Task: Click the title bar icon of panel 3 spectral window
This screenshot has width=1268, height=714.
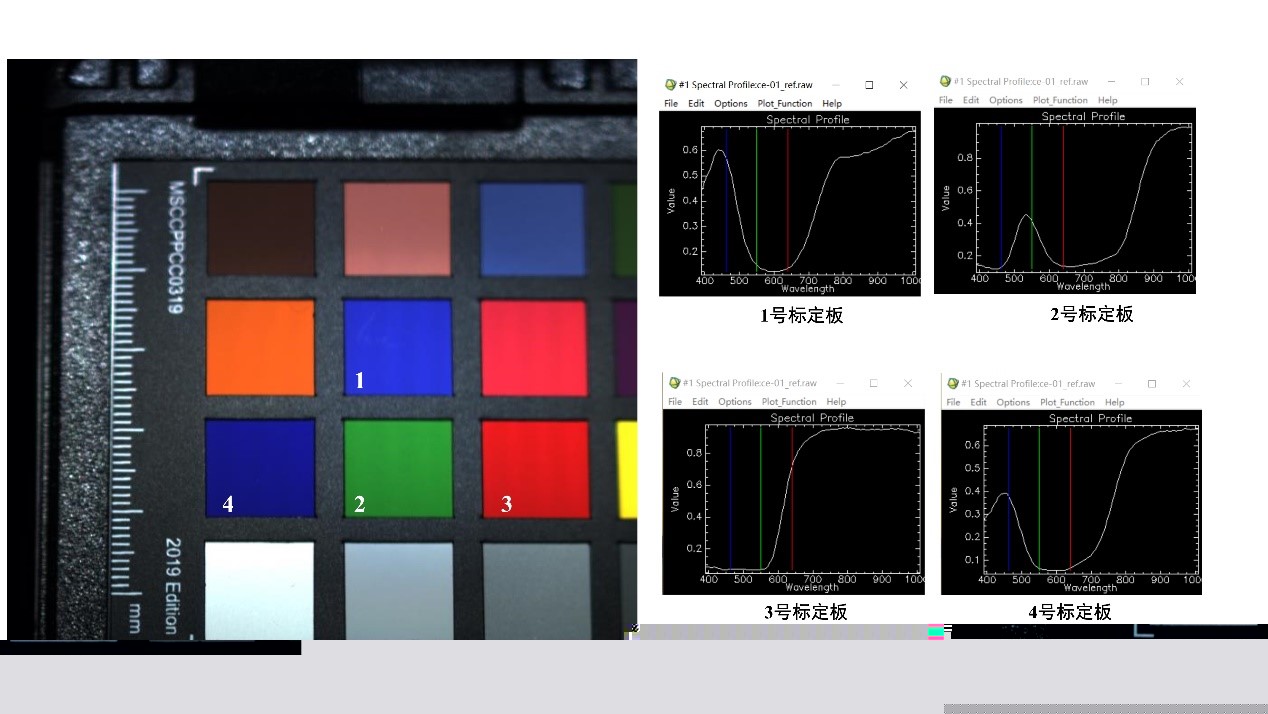Action: click(x=675, y=383)
